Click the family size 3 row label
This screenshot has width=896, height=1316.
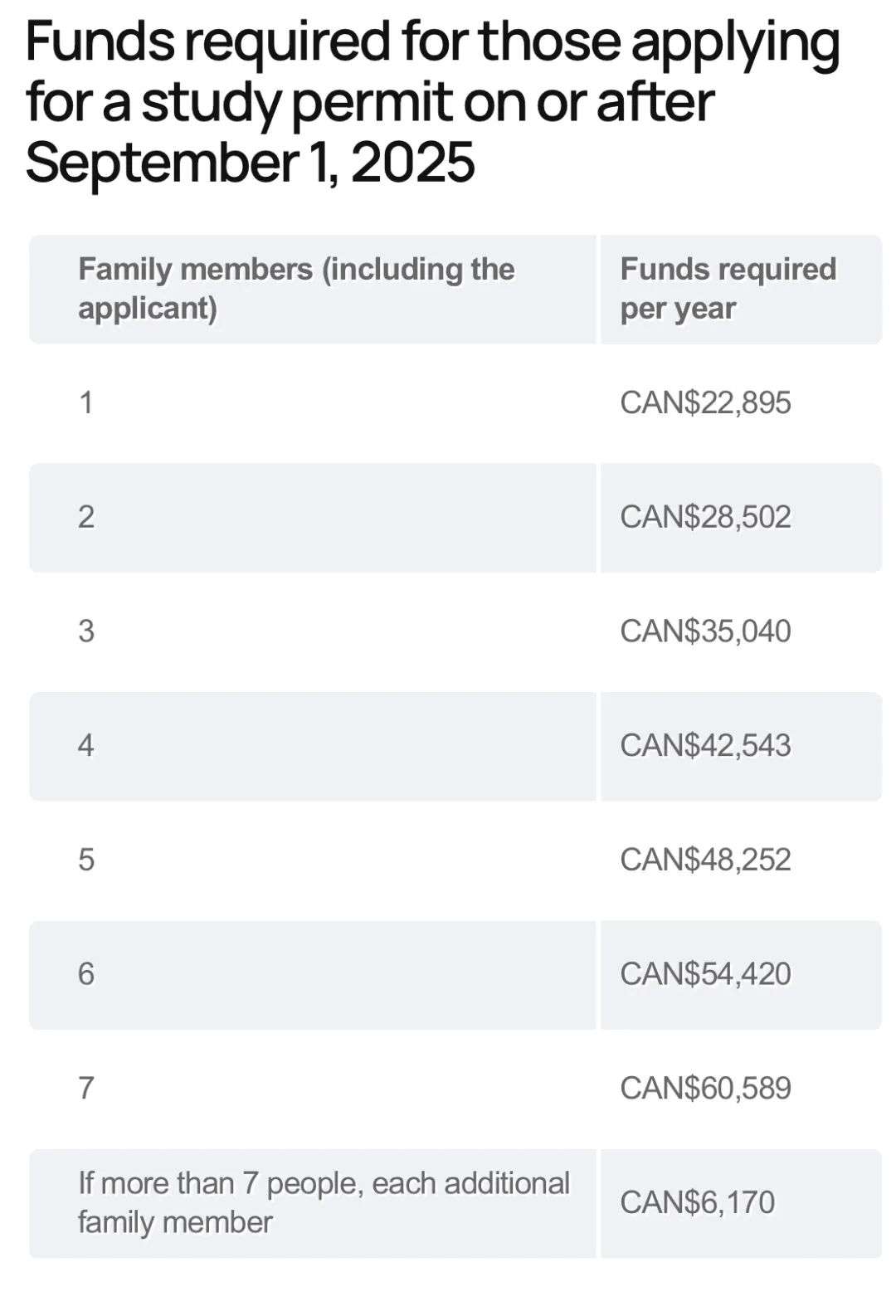(x=85, y=631)
